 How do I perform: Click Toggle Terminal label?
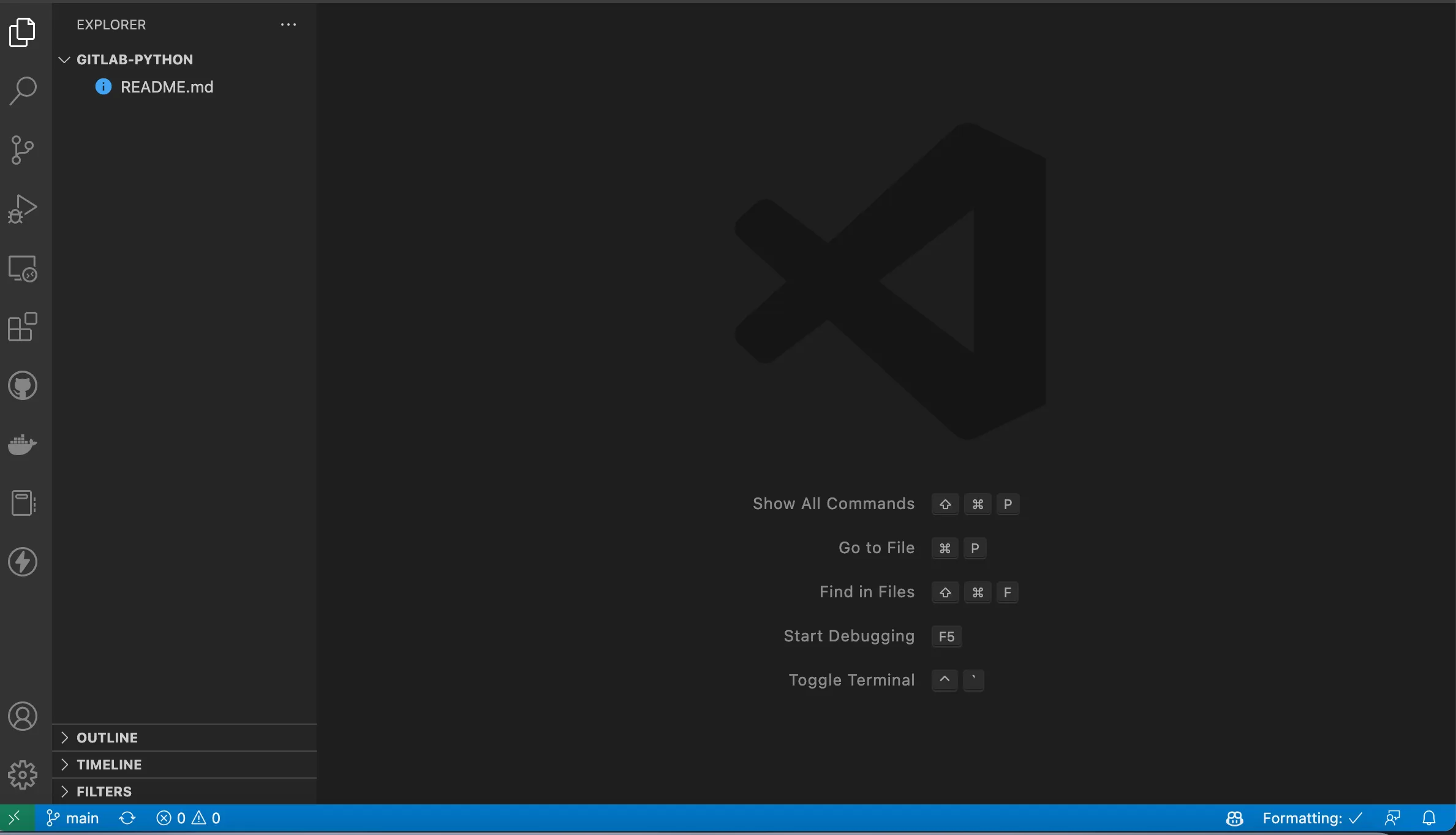tap(851, 680)
